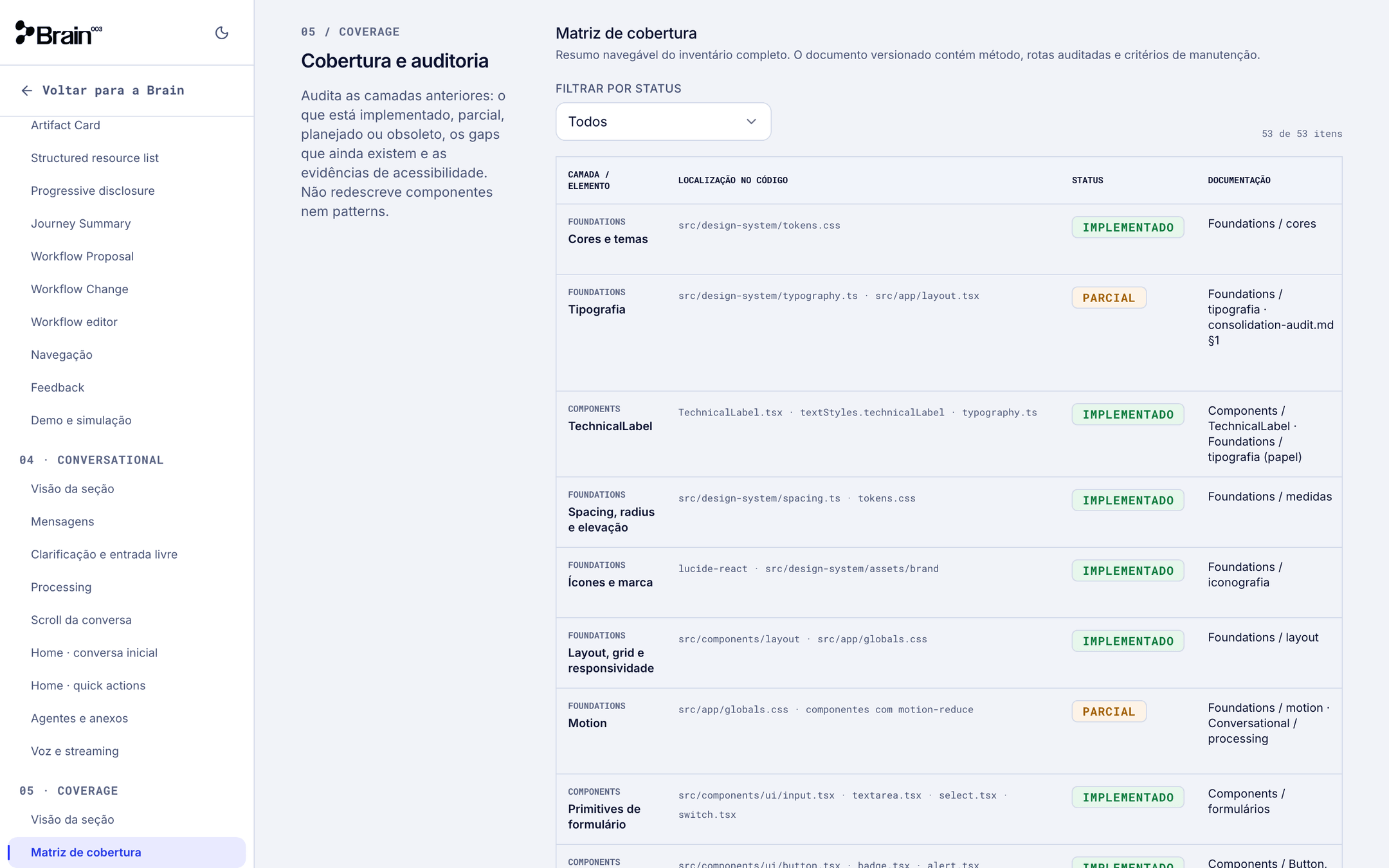This screenshot has height=868, width=1389.
Task: Click Parcial badge in Motion row
Action: click(x=1109, y=712)
